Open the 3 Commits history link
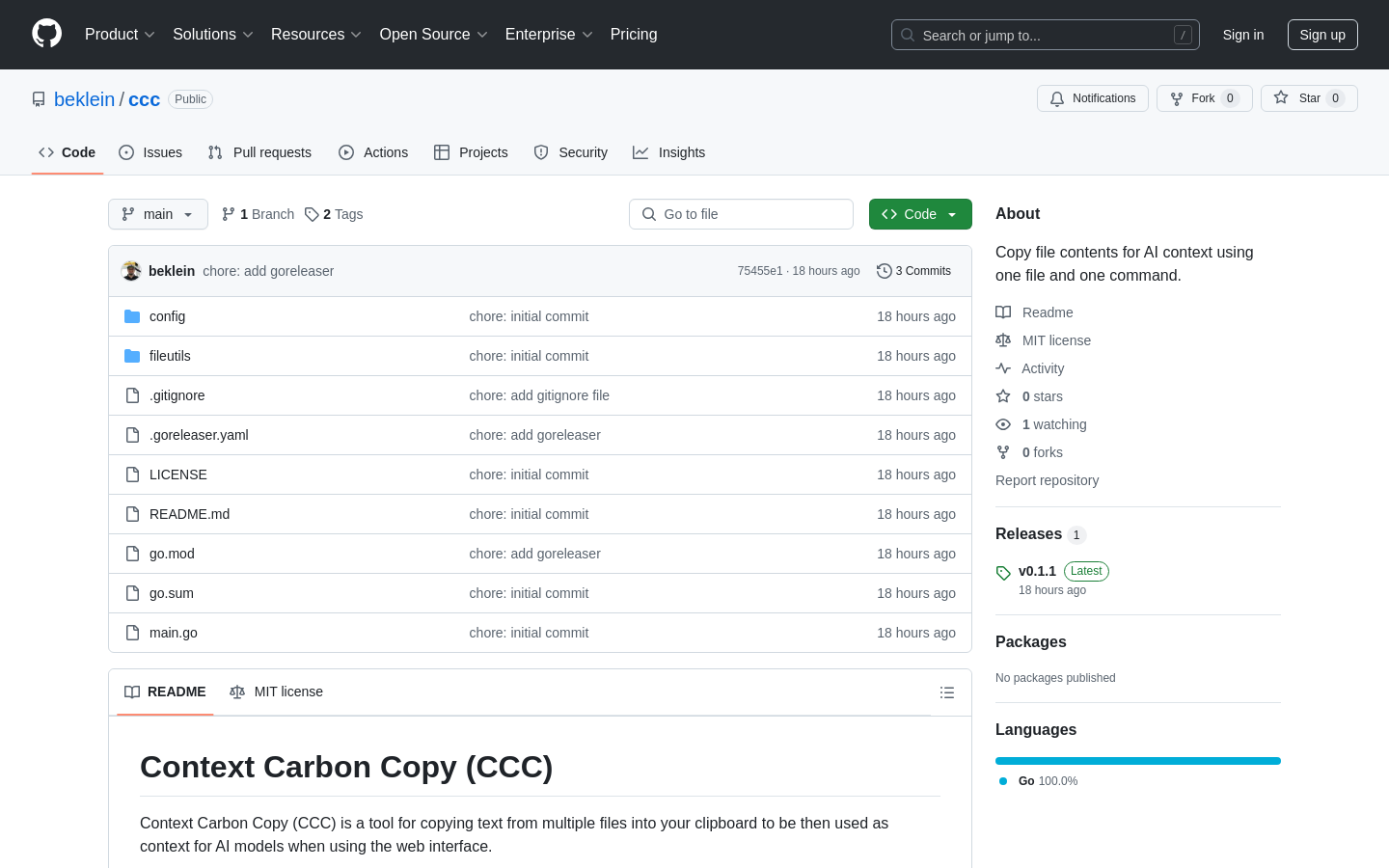Screen dimensions: 1389x868 coord(913,271)
